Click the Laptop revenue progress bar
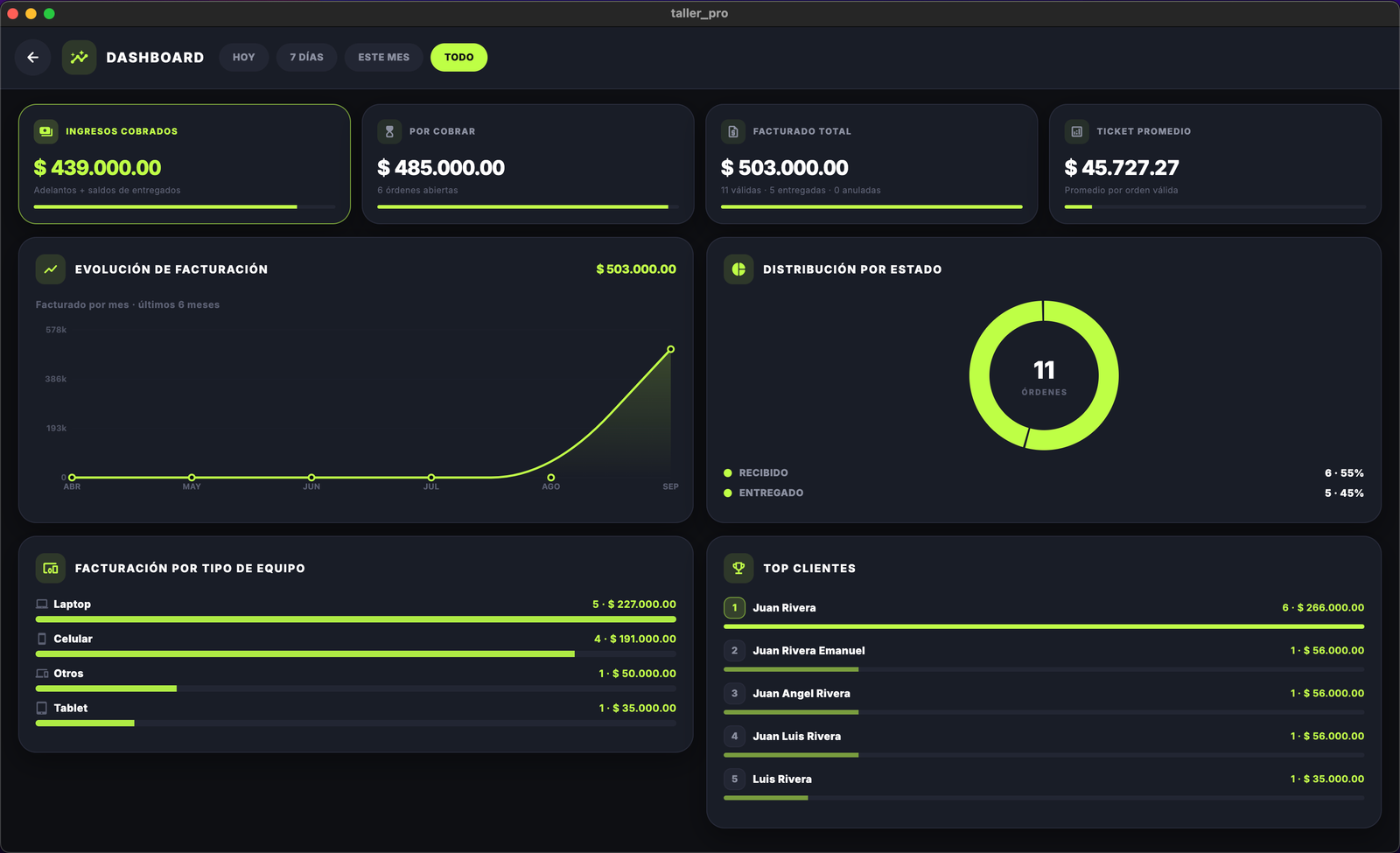Viewport: 1400px width, 853px height. coord(356,619)
